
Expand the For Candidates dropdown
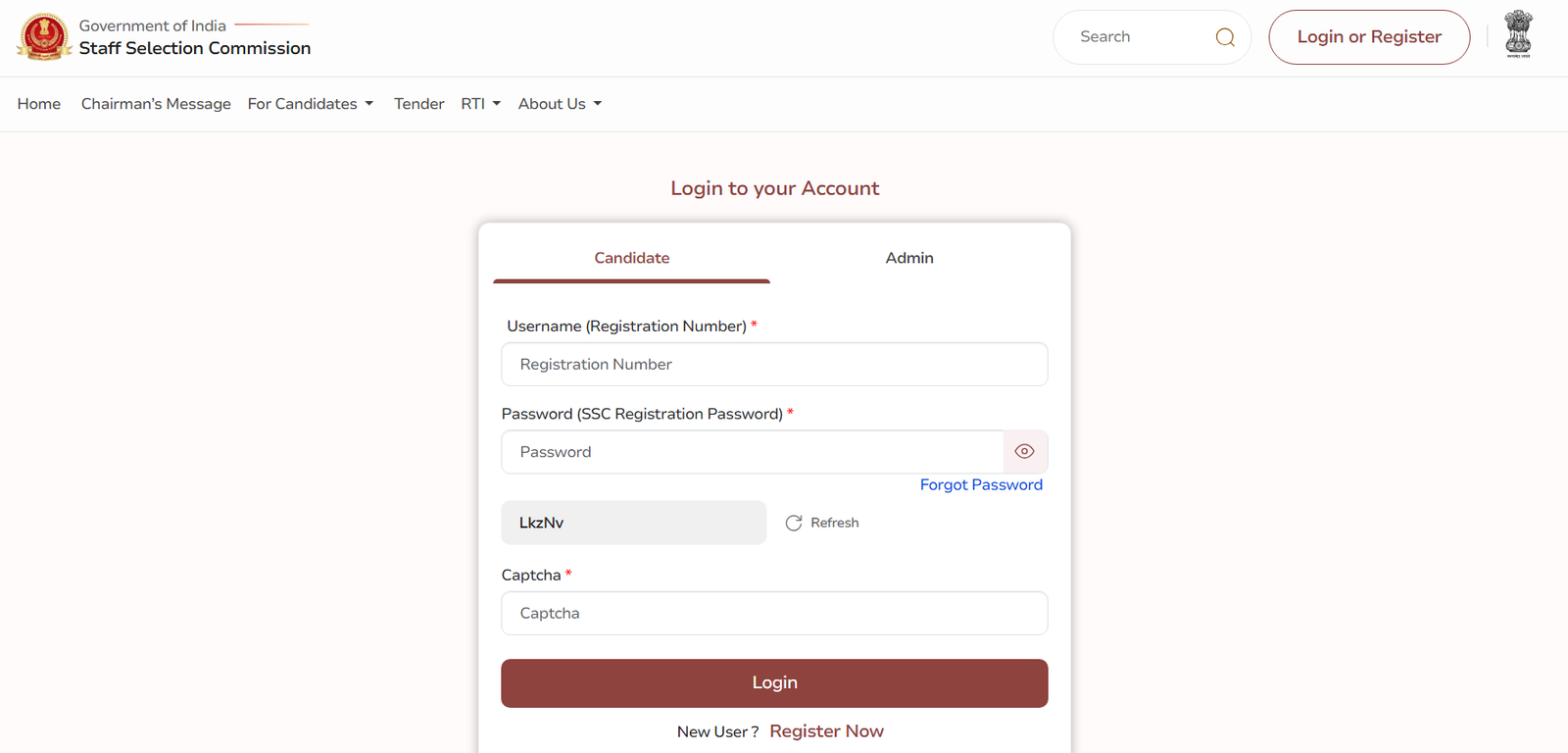[x=310, y=103]
